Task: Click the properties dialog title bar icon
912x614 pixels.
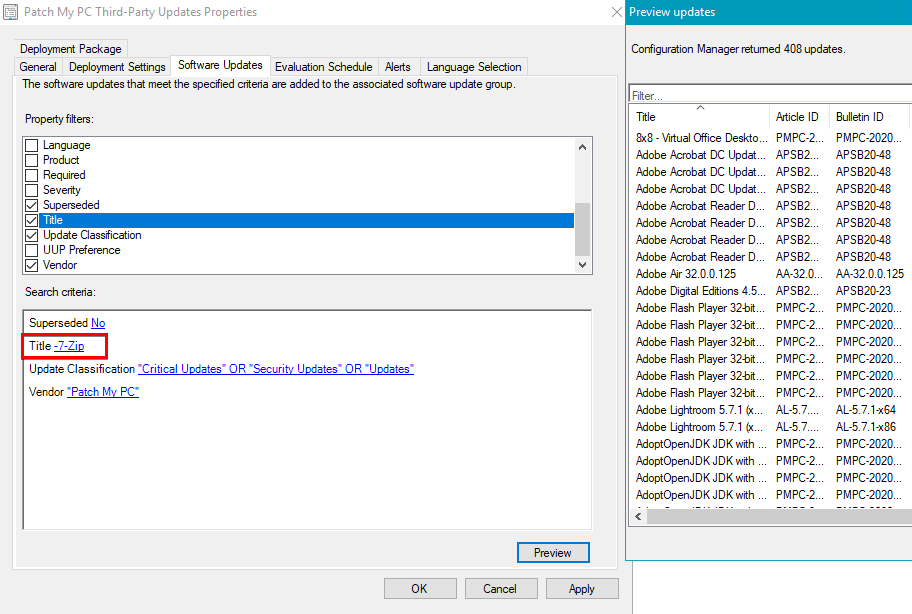Action: [x=10, y=12]
